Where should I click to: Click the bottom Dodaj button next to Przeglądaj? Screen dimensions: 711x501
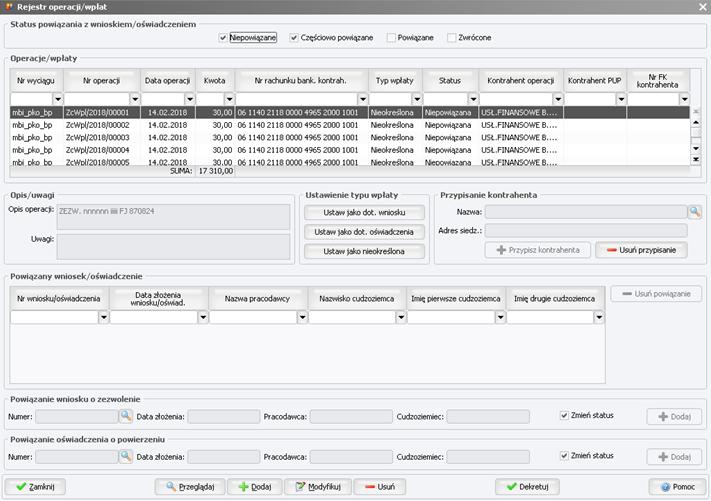click(x=255, y=486)
